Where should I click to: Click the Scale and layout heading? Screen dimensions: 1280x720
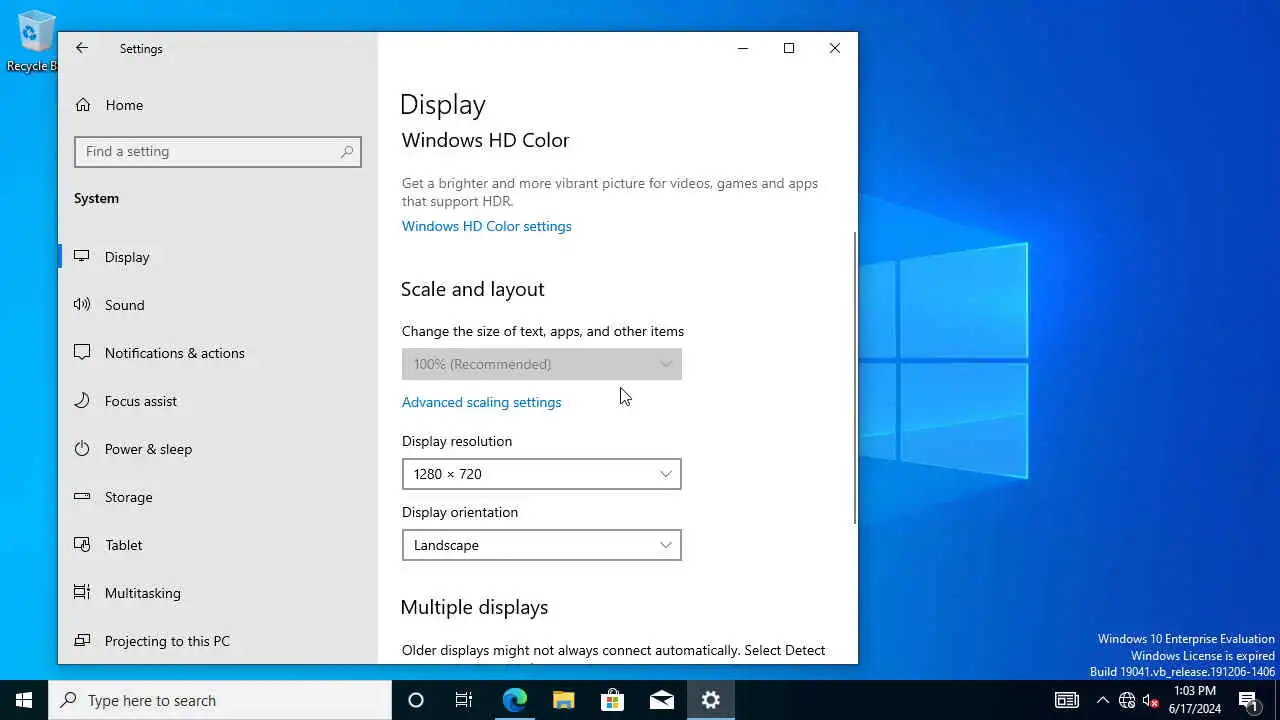point(472,289)
